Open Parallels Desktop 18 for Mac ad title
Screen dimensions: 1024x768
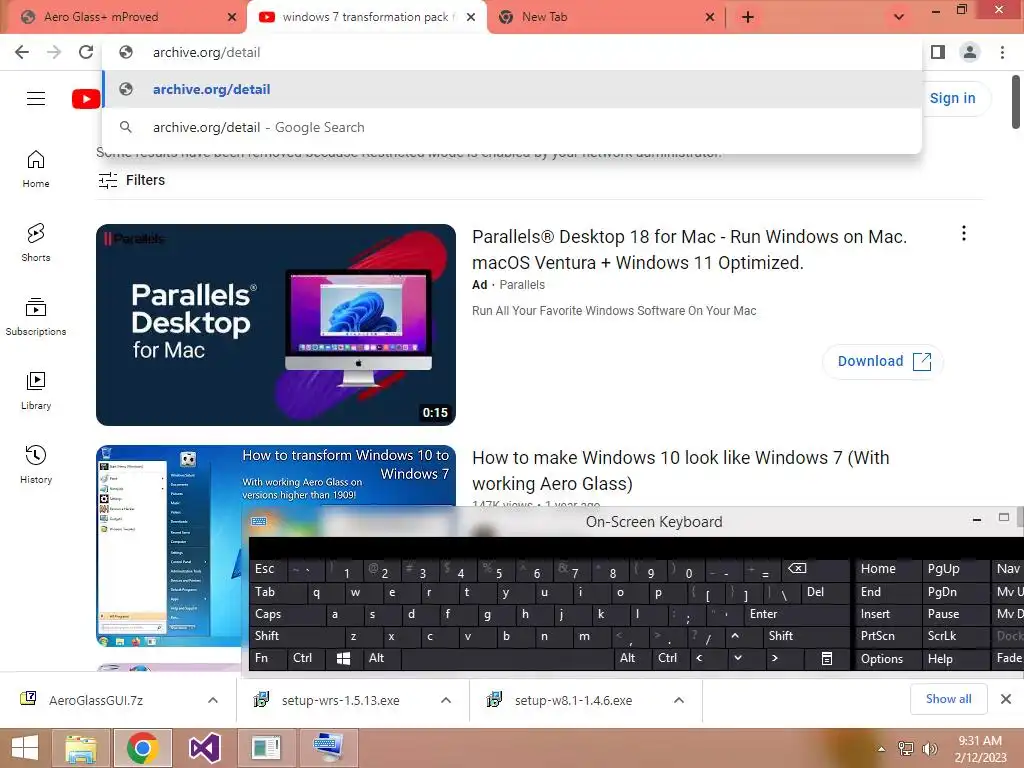(x=690, y=249)
